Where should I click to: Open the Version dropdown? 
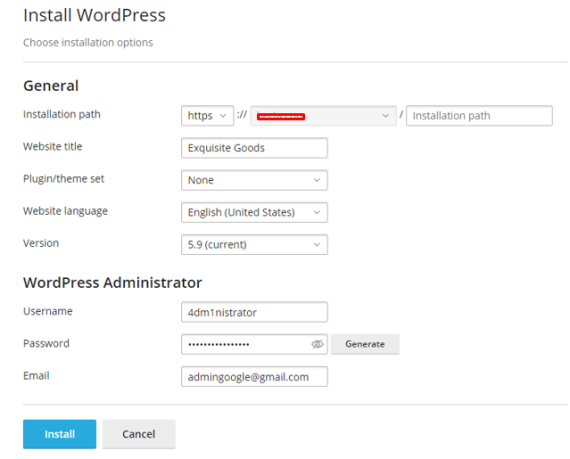coord(254,245)
